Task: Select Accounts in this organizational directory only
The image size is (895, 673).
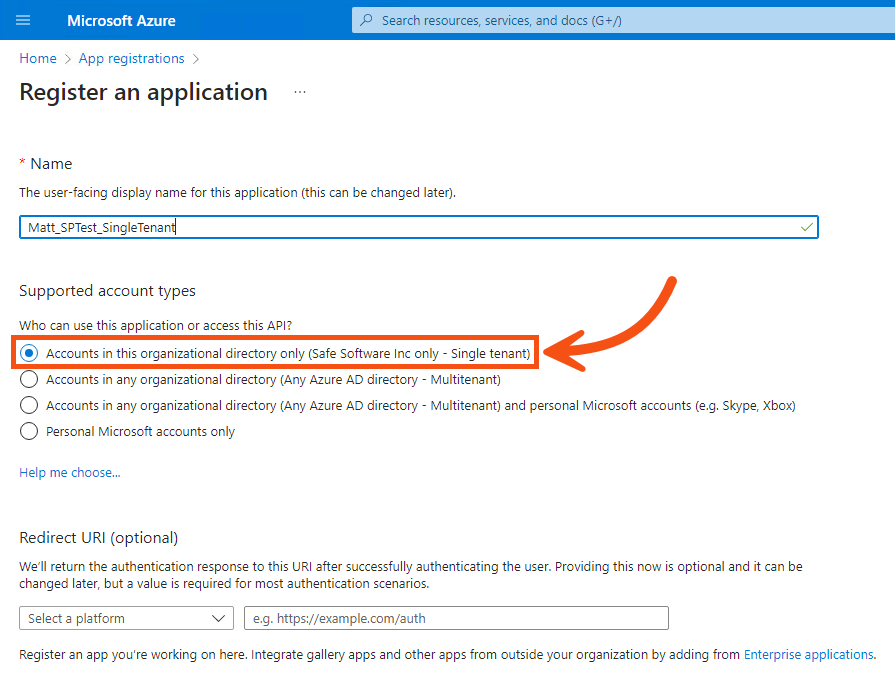Action: click(31, 353)
